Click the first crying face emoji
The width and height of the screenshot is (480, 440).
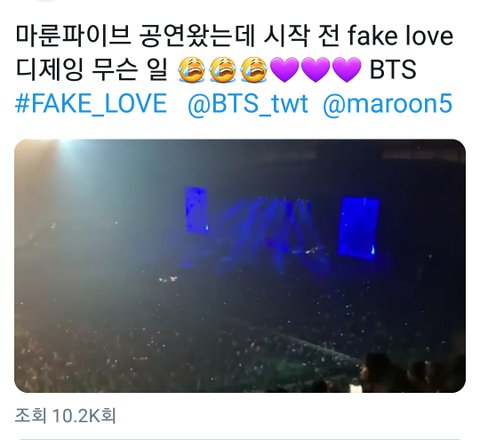[x=191, y=69]
